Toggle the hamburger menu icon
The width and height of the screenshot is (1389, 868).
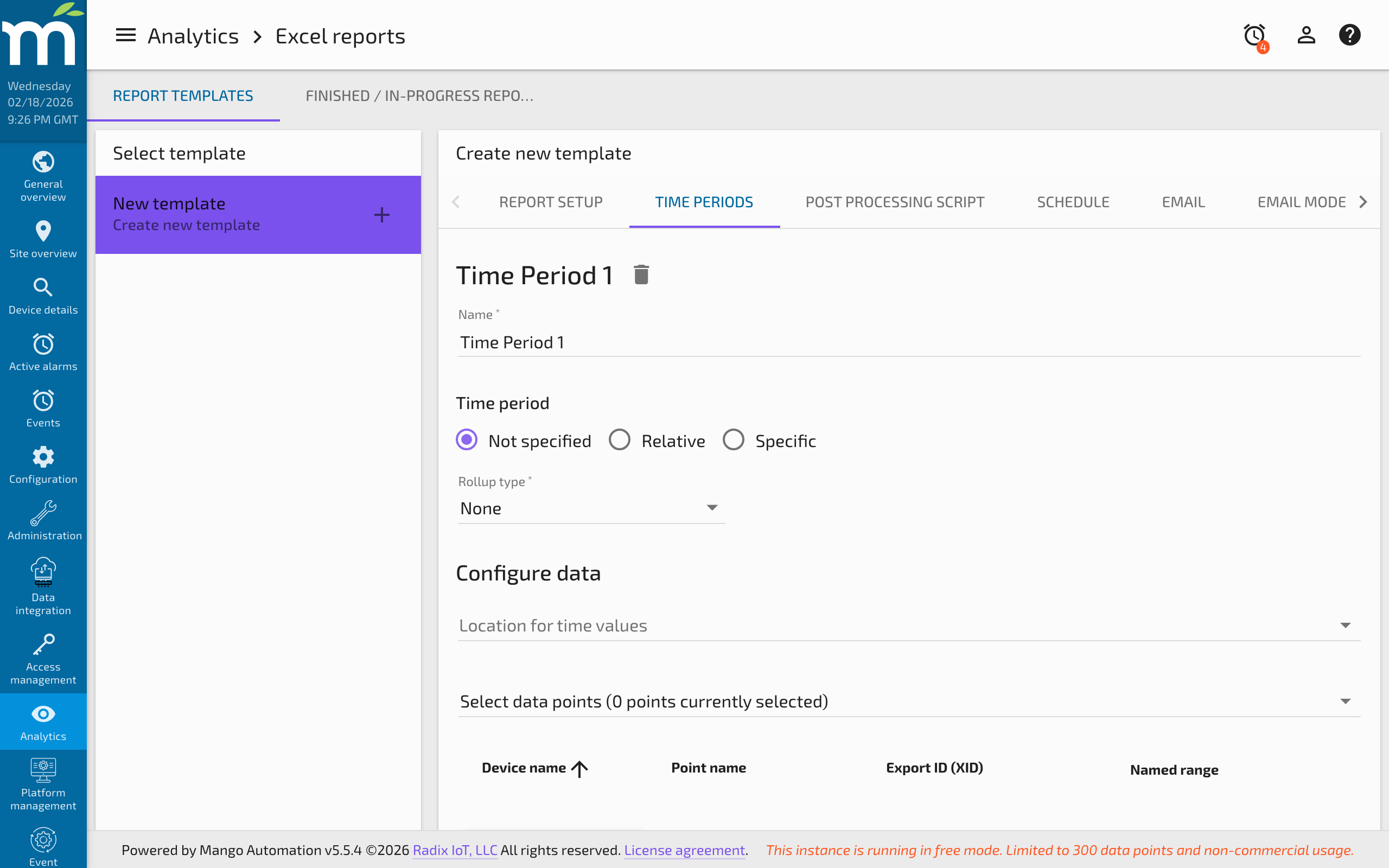pos(126,36)
